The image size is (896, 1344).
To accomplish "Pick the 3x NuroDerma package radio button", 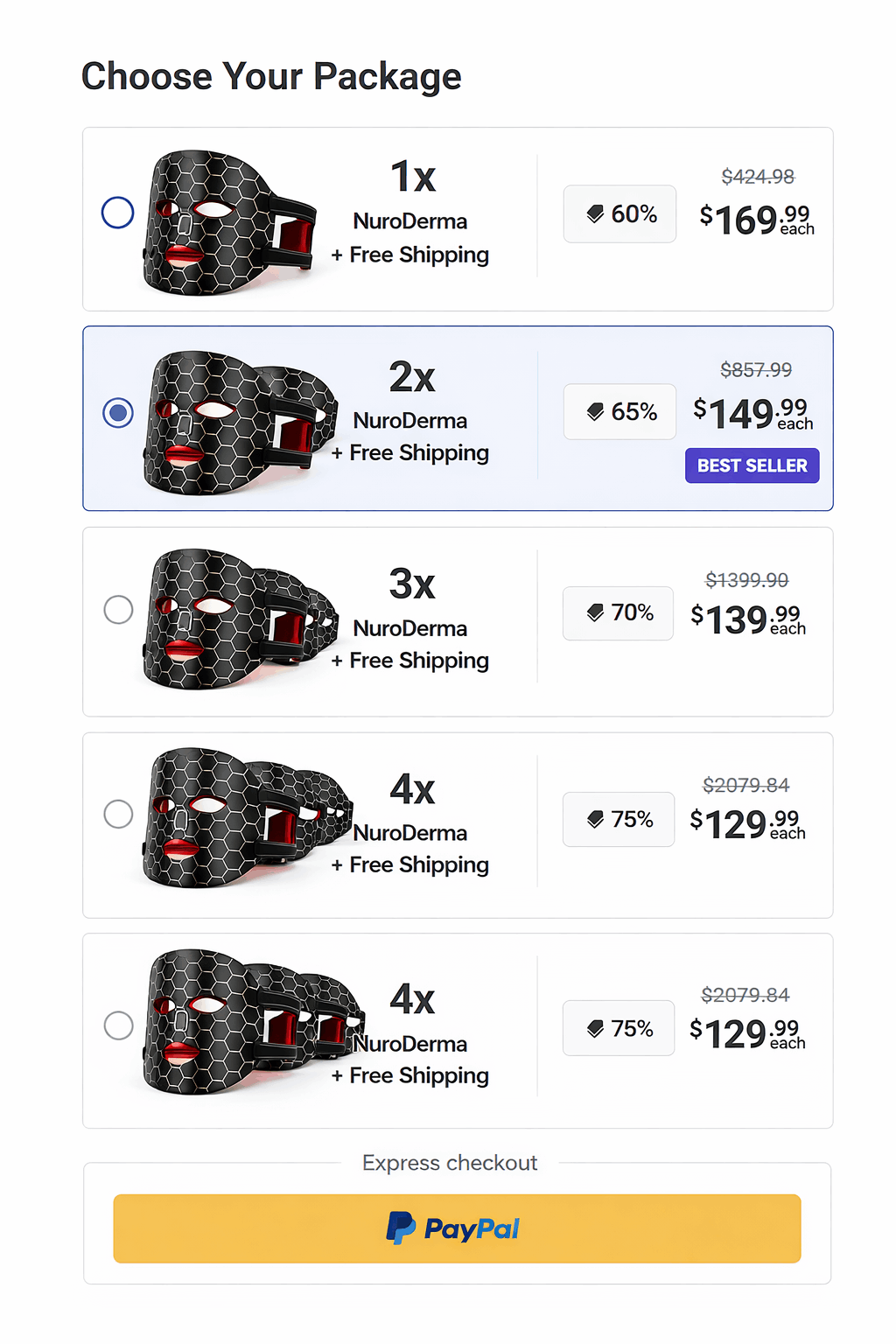I will coord(118,610).
